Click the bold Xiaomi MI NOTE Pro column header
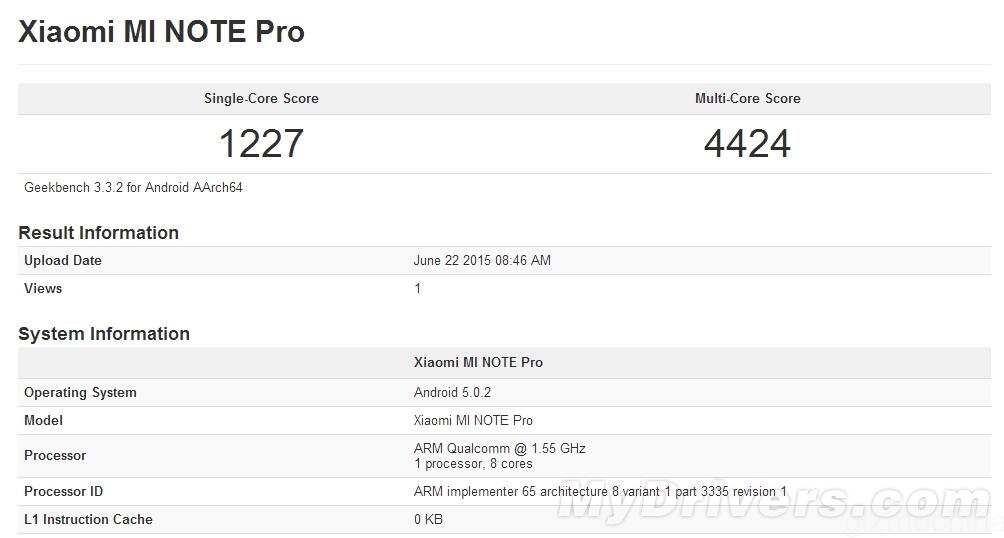 [x=478, y=362]
